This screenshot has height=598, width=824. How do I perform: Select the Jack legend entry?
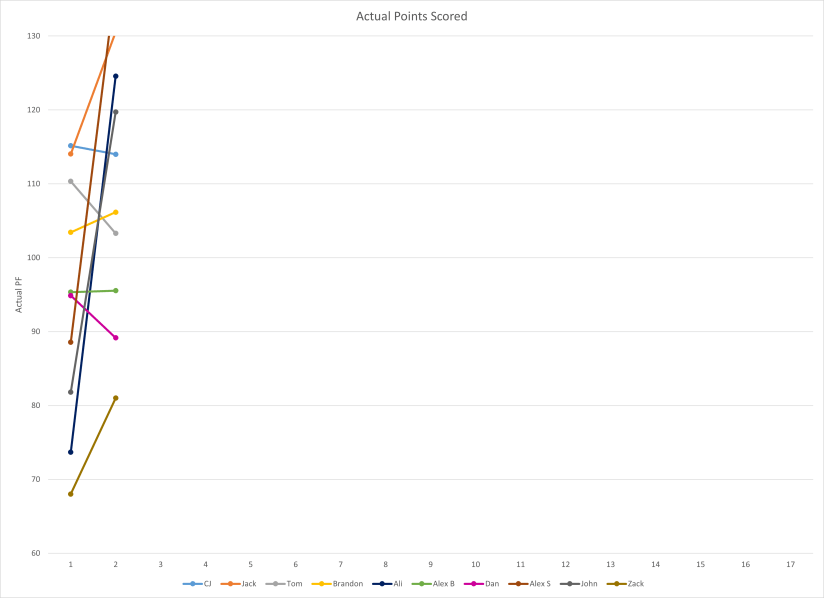243,583
